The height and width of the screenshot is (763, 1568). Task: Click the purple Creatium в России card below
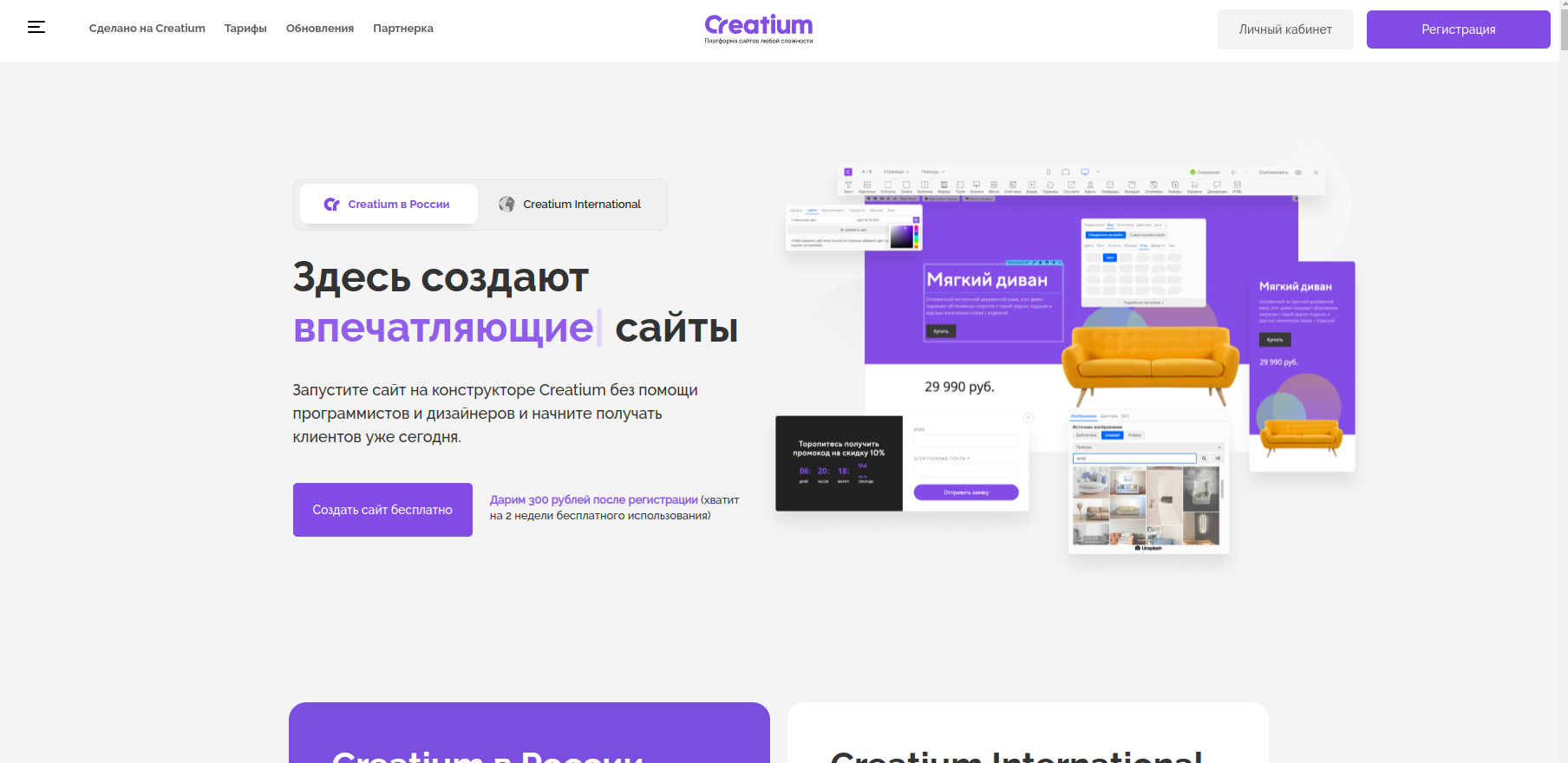click(x=529, y=733)
